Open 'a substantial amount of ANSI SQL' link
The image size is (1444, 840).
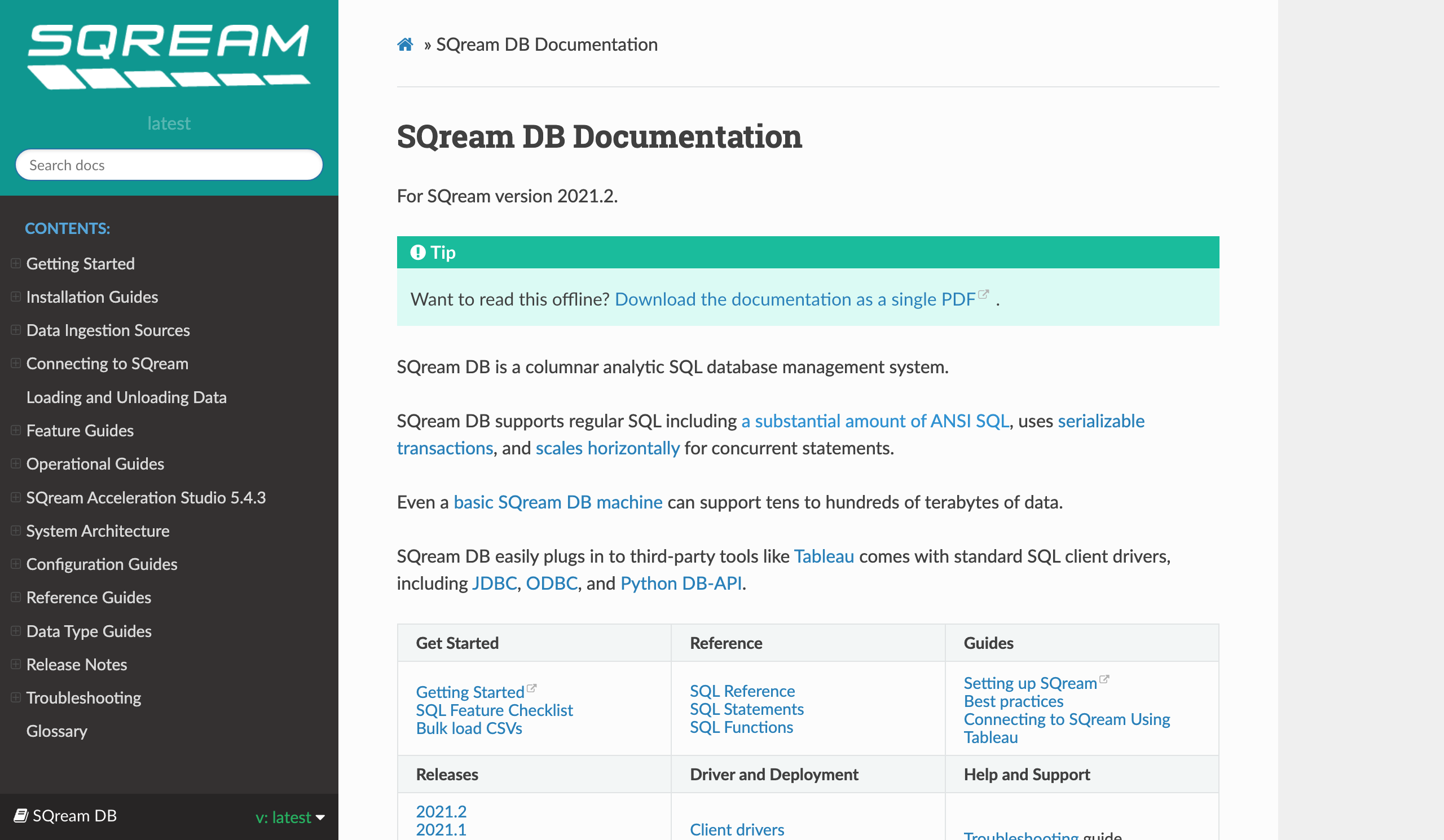(875, 421)
